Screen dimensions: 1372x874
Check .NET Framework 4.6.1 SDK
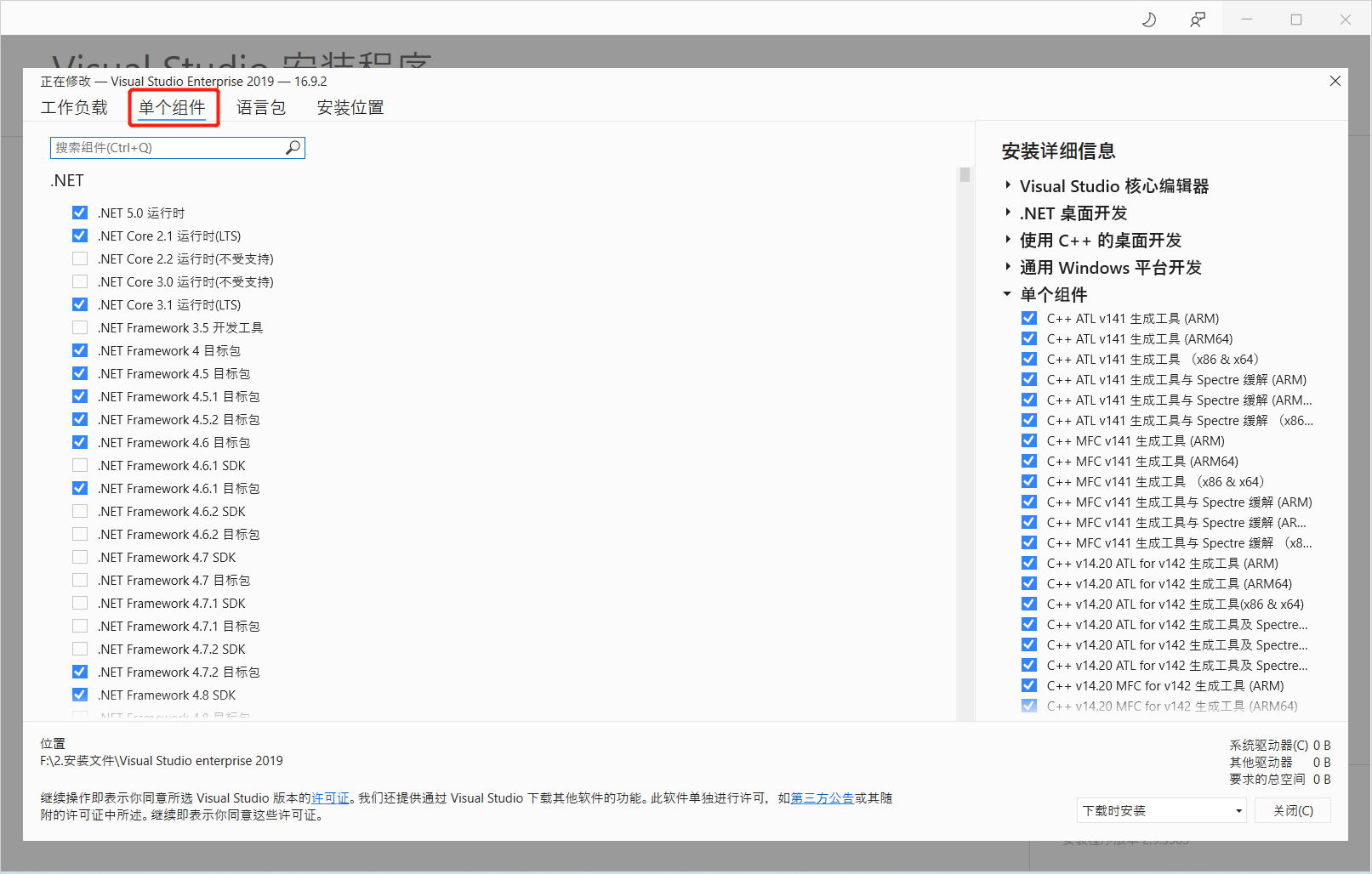pos(80,465)
